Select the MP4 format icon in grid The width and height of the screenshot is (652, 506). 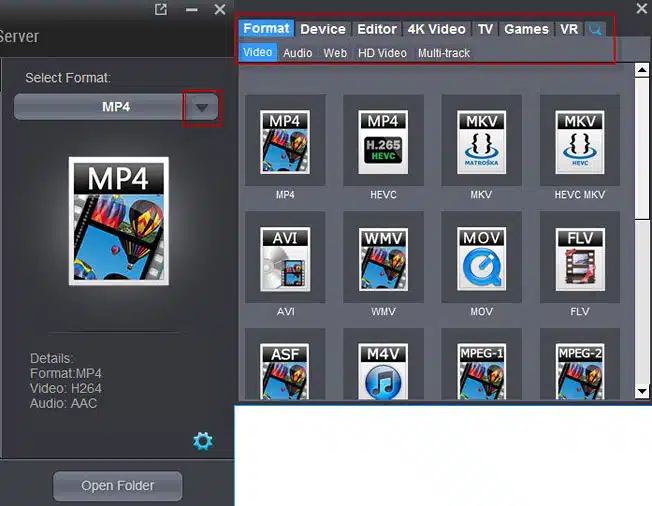(x=285, y=143)
